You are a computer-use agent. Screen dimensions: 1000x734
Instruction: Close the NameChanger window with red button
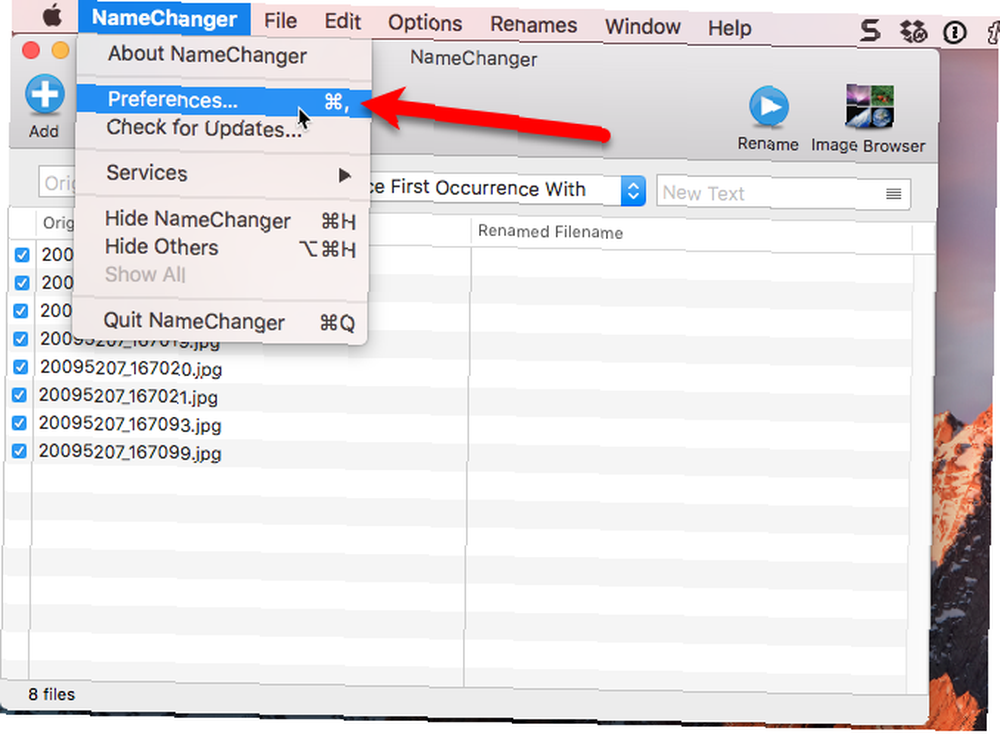point(31,50)
